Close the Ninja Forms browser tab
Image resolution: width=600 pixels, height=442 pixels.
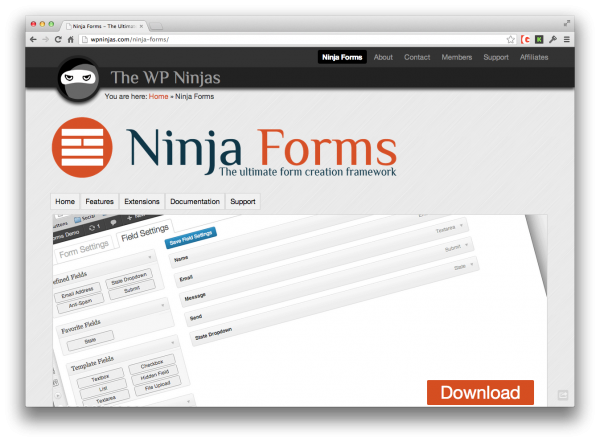pyautogui.click(x=141, y=26)
